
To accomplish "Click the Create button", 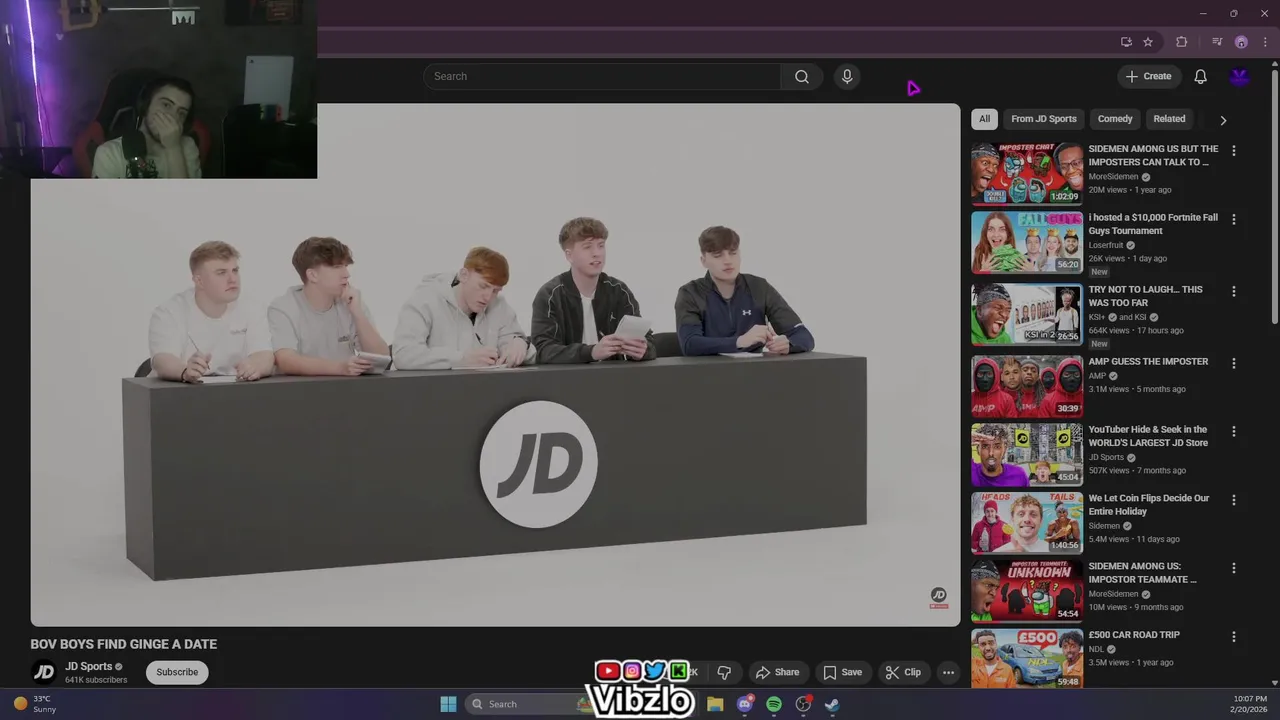I will 1148,77.
